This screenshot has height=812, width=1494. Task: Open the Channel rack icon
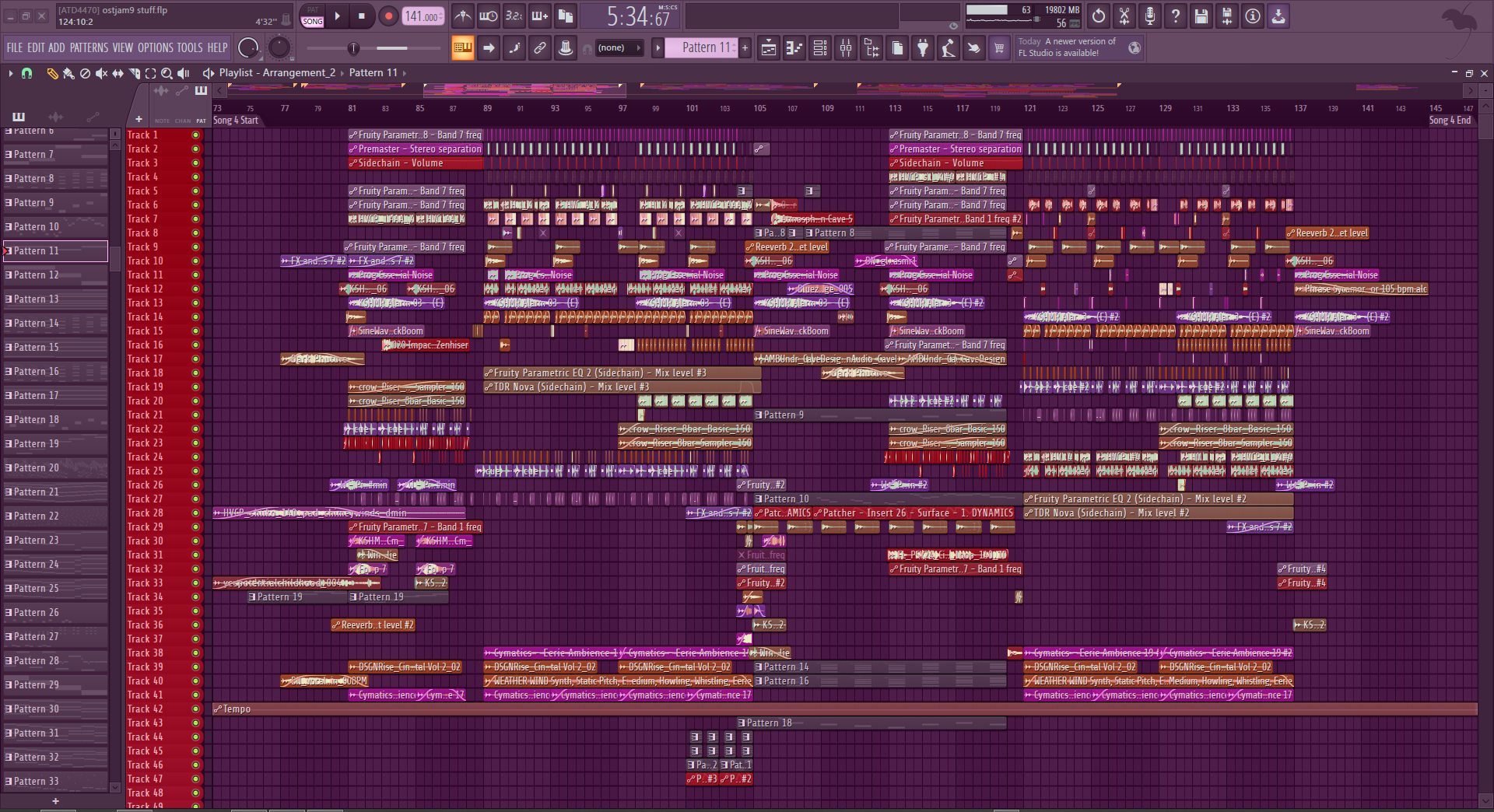[x=820, y=48]
